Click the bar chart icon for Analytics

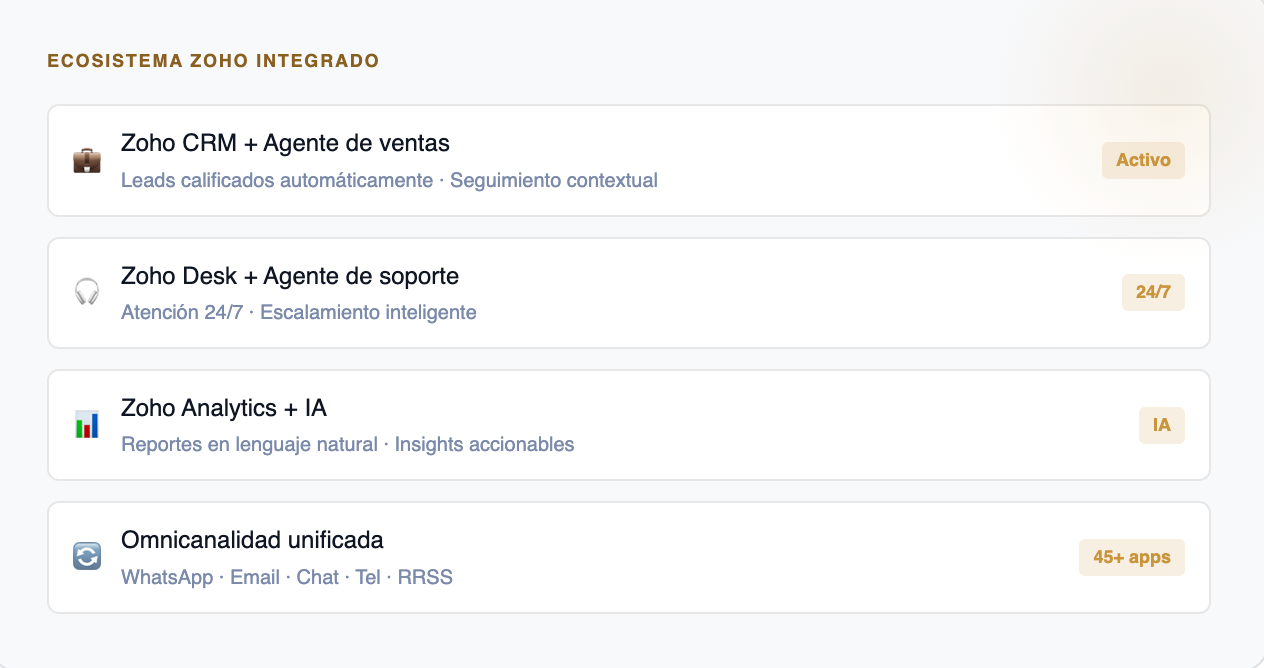pos(87,425)
